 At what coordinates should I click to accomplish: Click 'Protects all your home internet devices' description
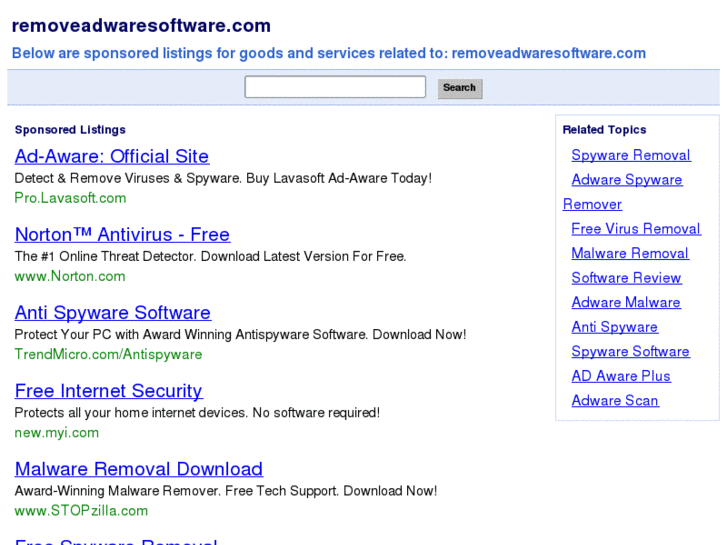point(197,413)
